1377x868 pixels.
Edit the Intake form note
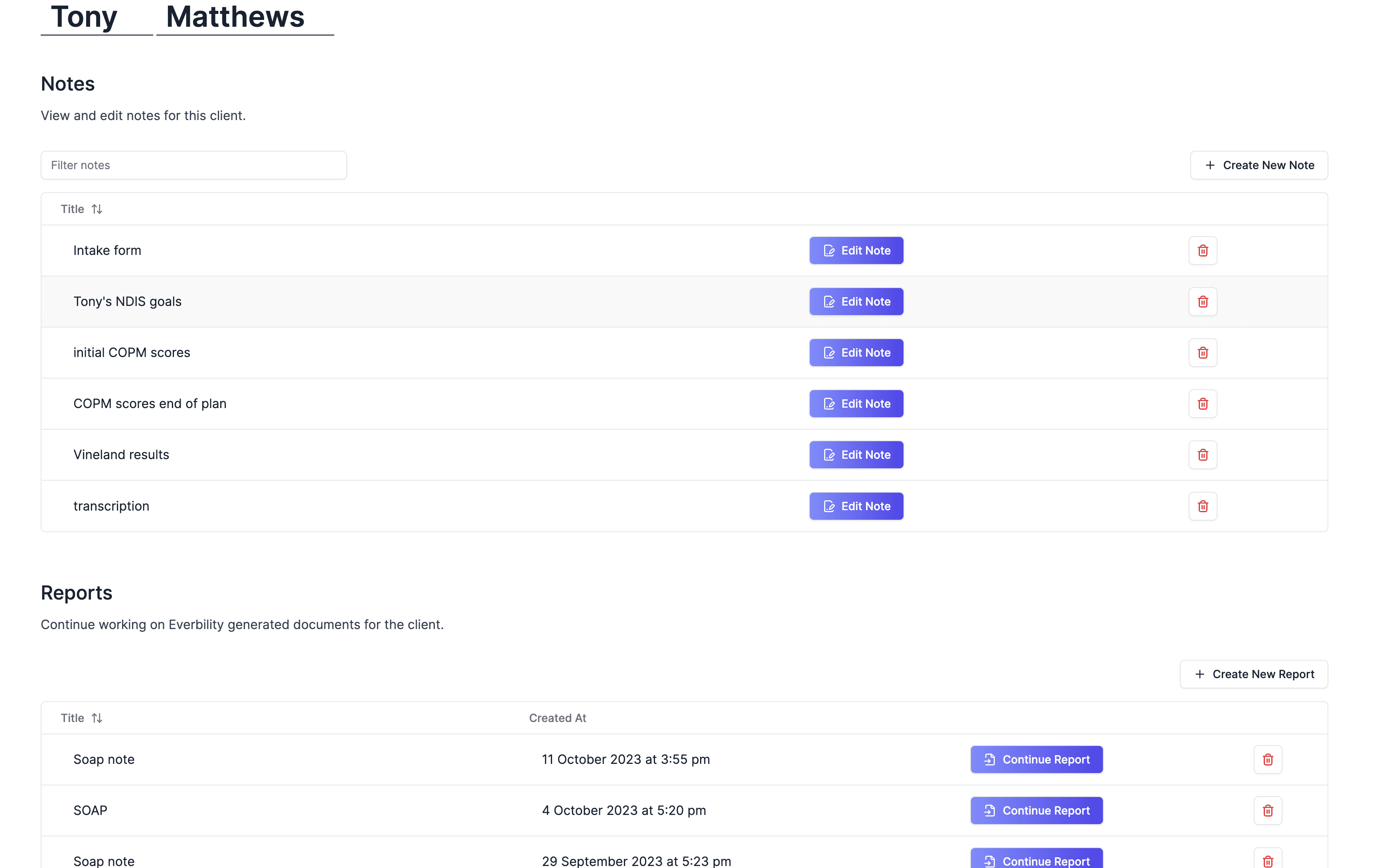856,251
